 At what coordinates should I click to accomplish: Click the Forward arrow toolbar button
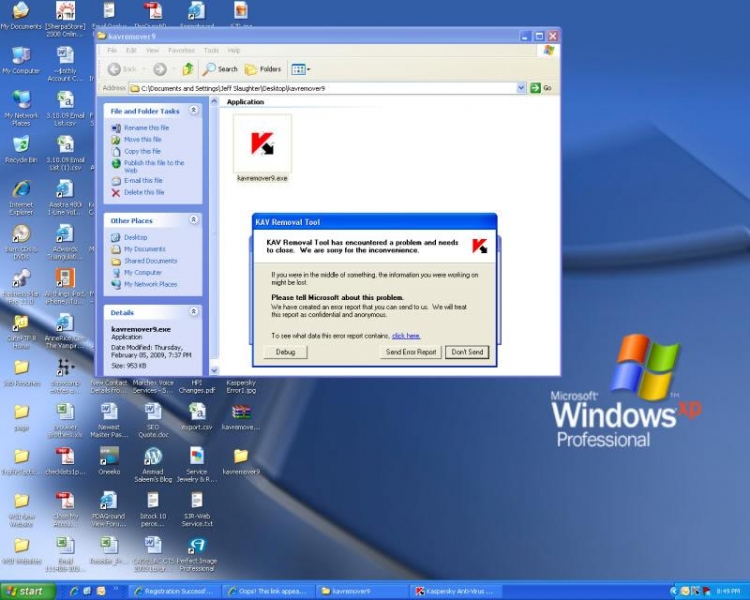point(160,69)
